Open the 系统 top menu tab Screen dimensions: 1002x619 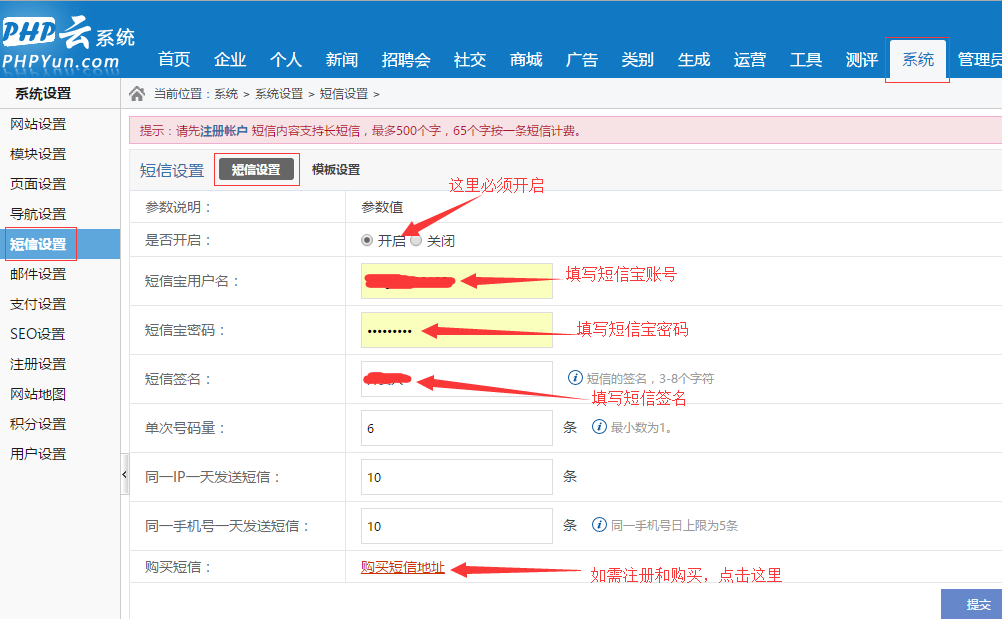coord(917,60)
